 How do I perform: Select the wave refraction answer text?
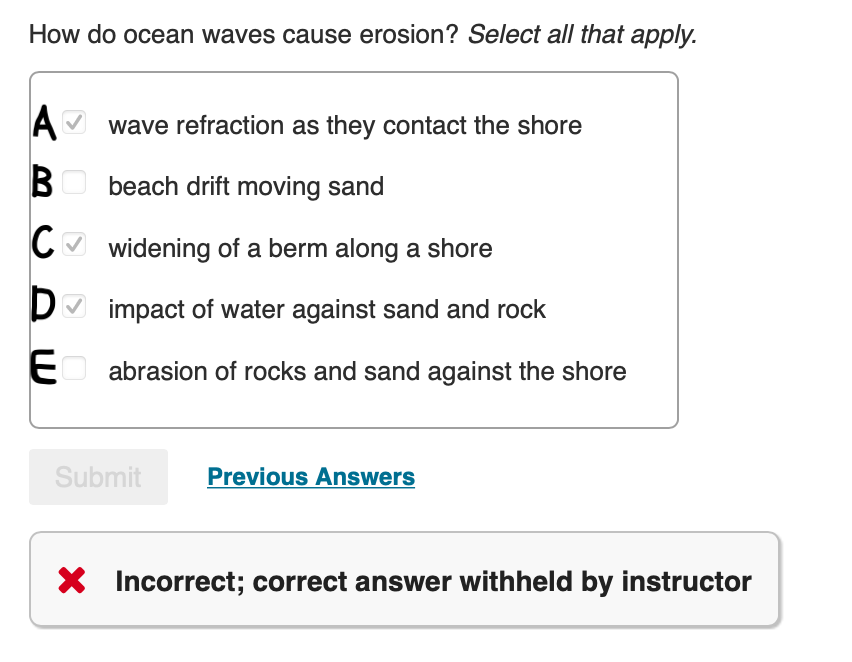pos(345,126)
